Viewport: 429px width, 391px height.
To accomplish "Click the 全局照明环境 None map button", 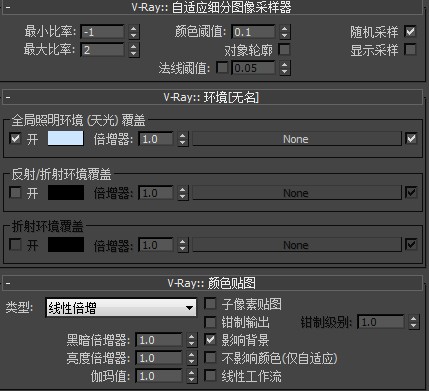I will pos(297,139).
